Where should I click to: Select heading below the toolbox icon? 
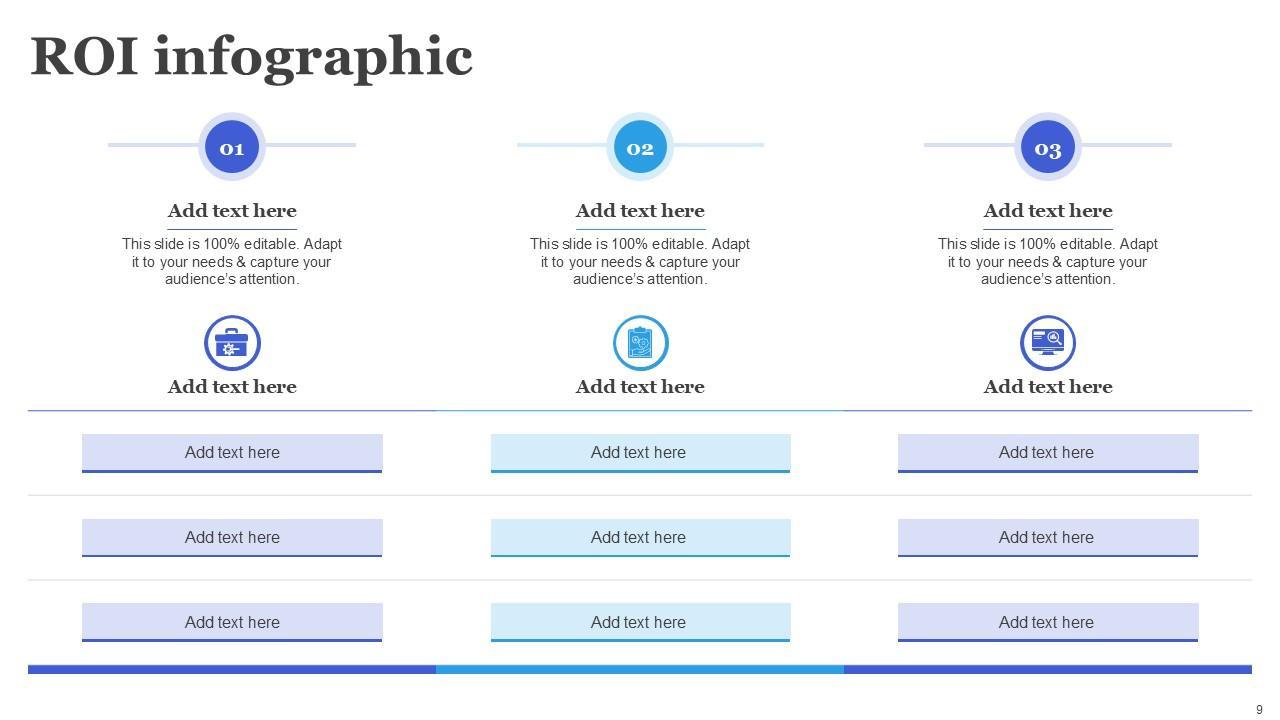232,387
